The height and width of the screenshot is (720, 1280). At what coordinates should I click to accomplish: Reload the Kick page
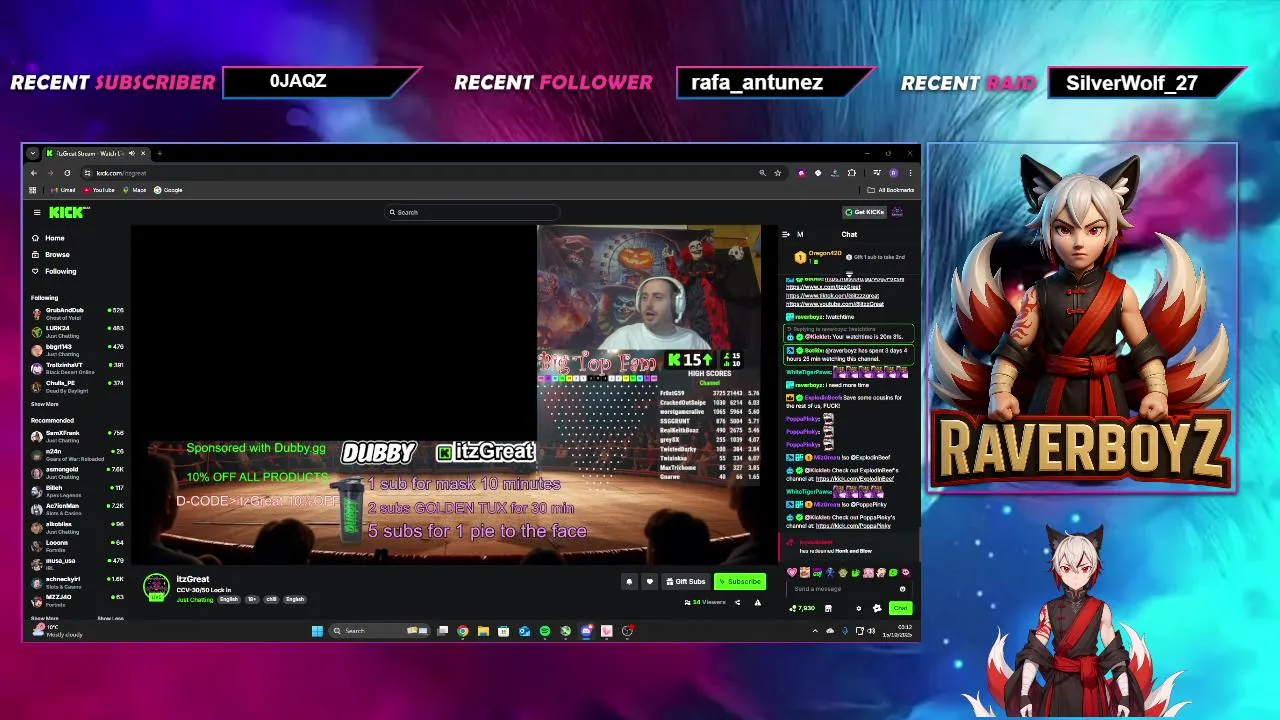67,173
